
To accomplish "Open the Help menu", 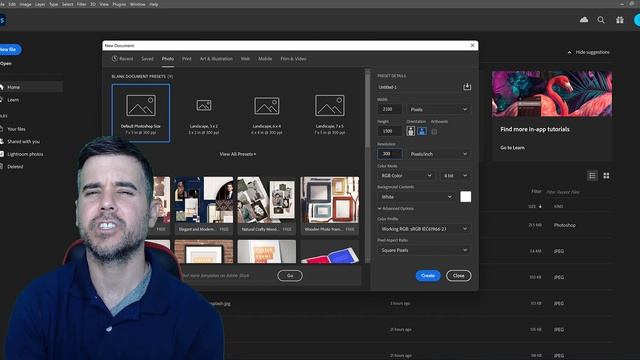I will (x=153, y=4).
